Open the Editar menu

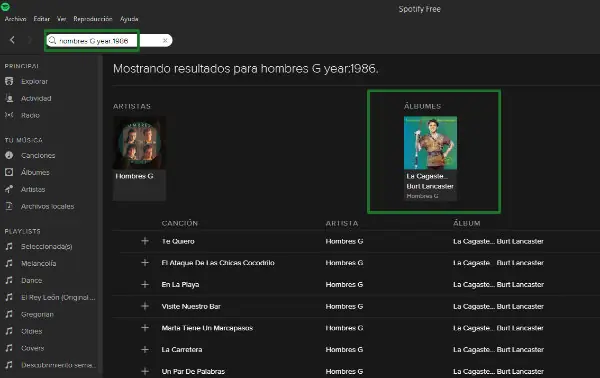coord(41,19)
